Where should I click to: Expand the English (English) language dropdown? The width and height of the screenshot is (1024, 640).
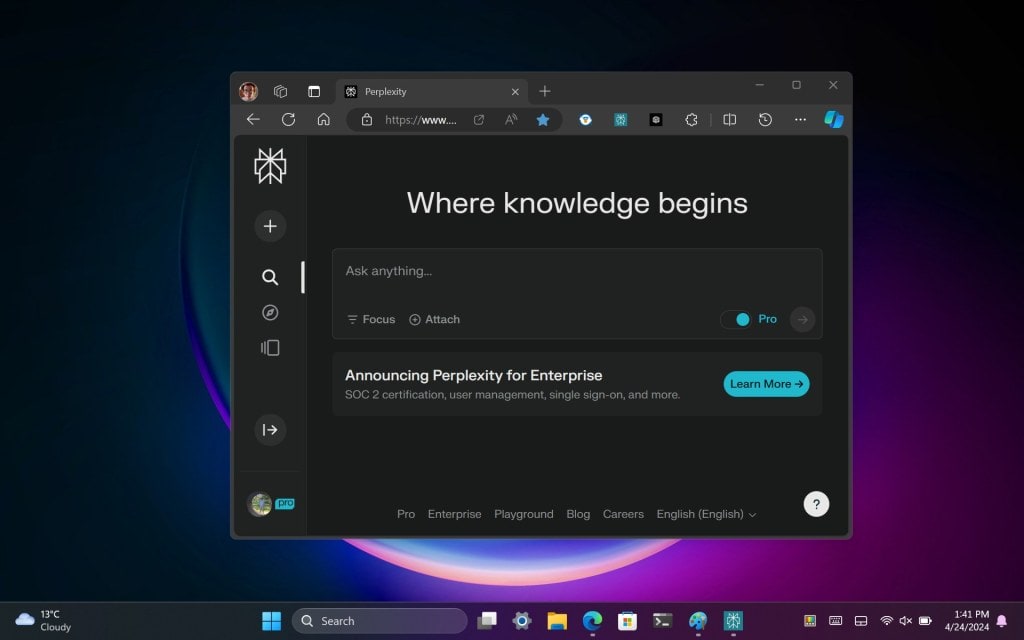coord(707,514)
